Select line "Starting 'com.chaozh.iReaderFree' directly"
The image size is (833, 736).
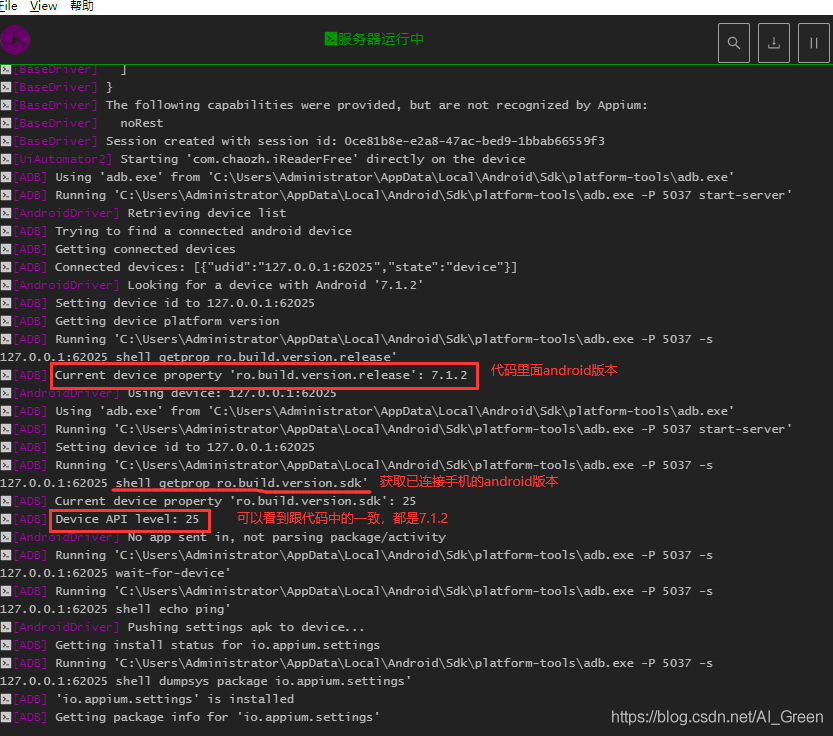pyautogui.click(x=322, y=159)
